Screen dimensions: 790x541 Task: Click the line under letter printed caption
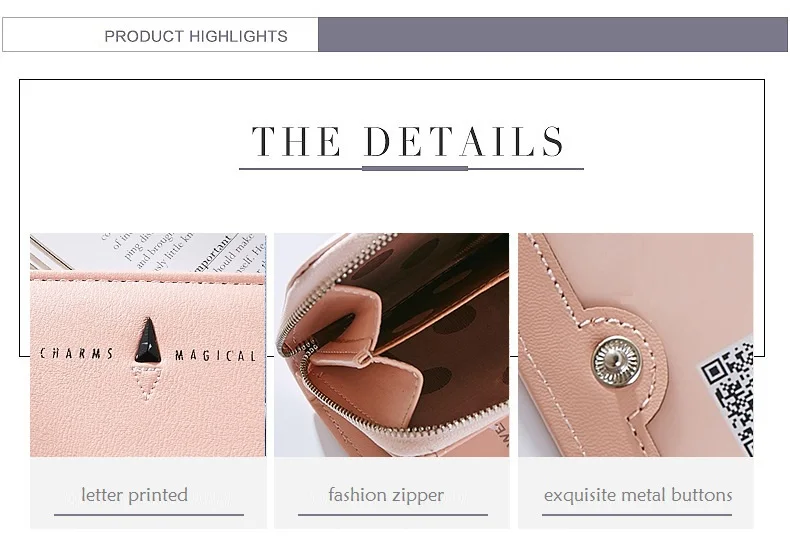[x=149, y=515]
